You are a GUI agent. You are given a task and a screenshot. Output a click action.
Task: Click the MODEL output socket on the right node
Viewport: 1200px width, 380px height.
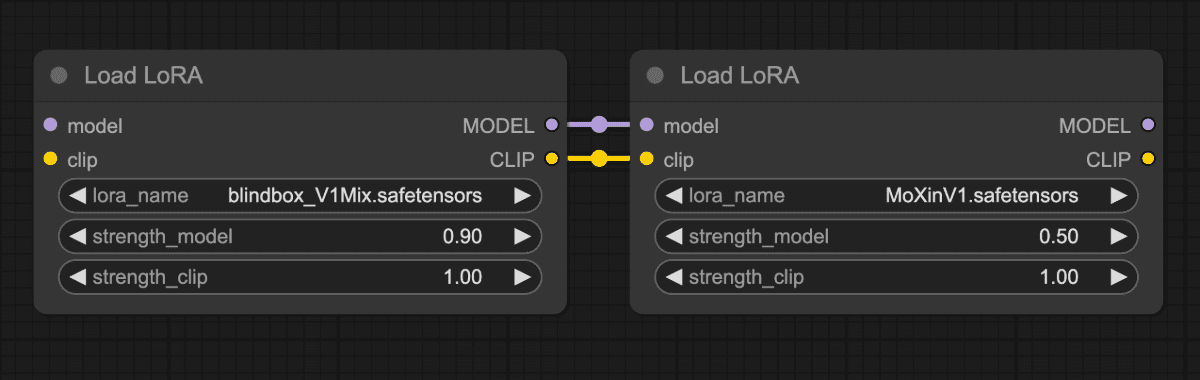point(1147,126)
